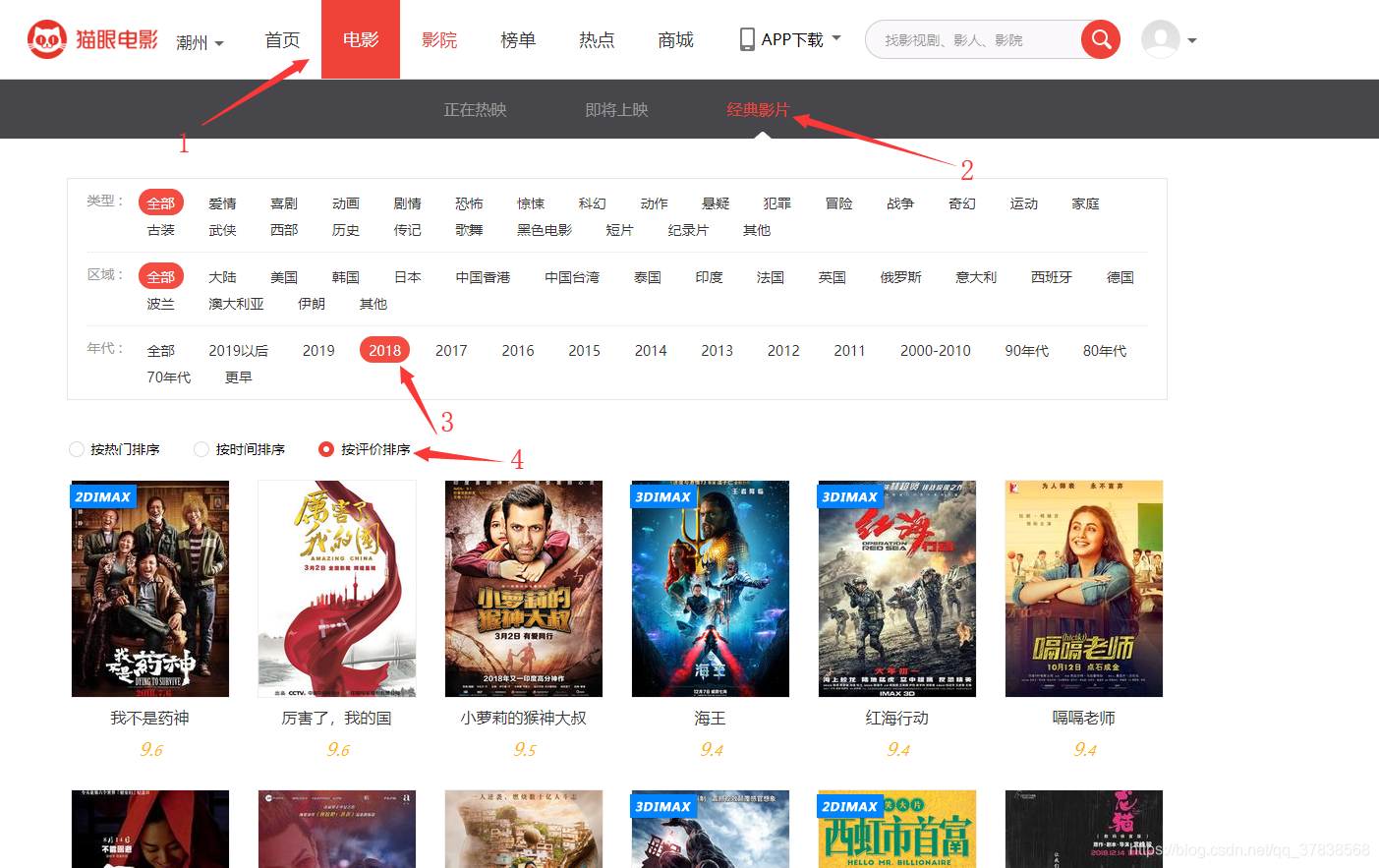Image resolution: width=1379 pixels, height=868 pixels.
Task: Open the 红海行动 movie poster
Action: [x=897, y=589]
